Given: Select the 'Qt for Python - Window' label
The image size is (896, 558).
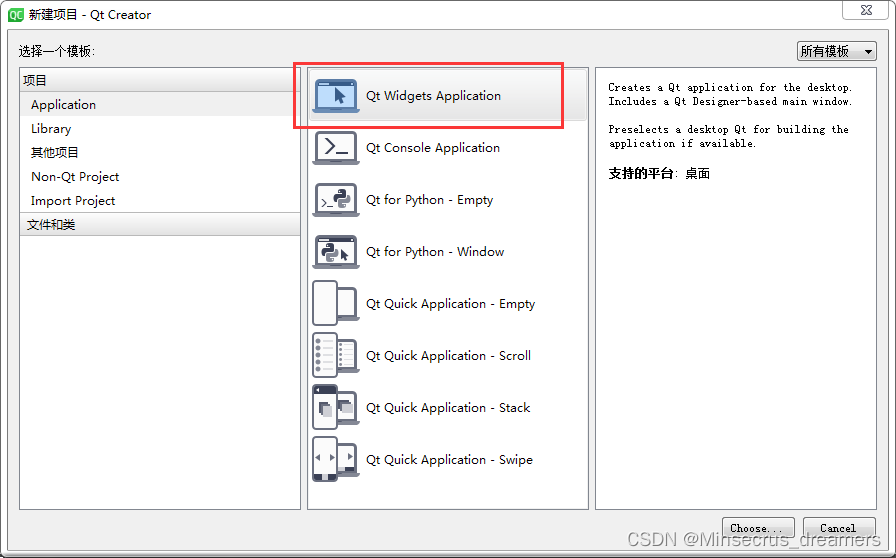Looking at the screenshot, I should point(435,252).
